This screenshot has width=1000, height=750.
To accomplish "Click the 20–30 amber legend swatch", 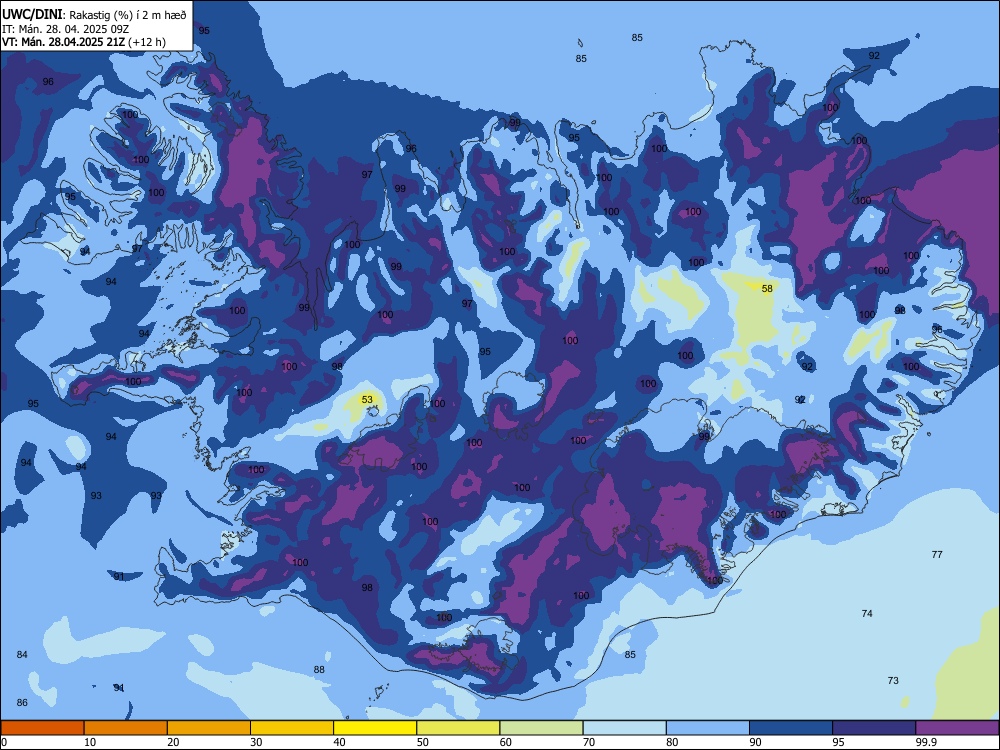I will pos(209,728).
